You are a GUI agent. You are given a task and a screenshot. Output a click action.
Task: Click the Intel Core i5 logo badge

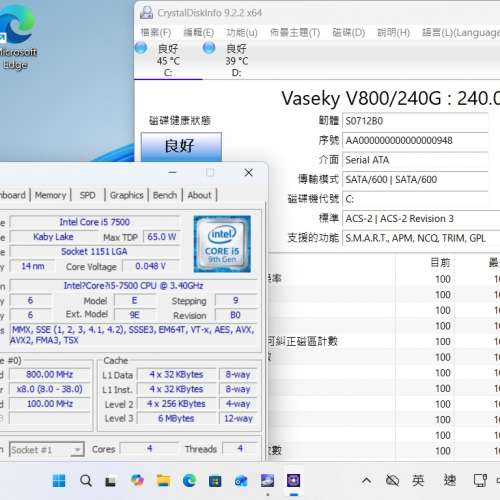[222, 244]
